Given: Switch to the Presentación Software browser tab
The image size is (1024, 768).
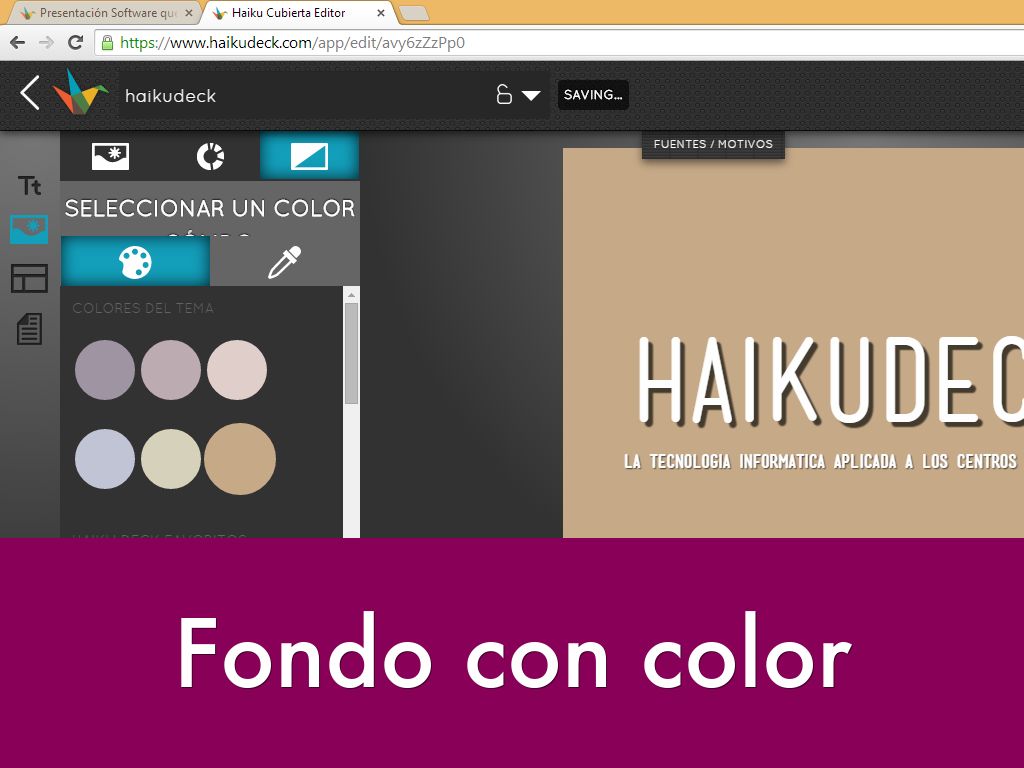Looking at the screenshot, I should click(100, 13).
